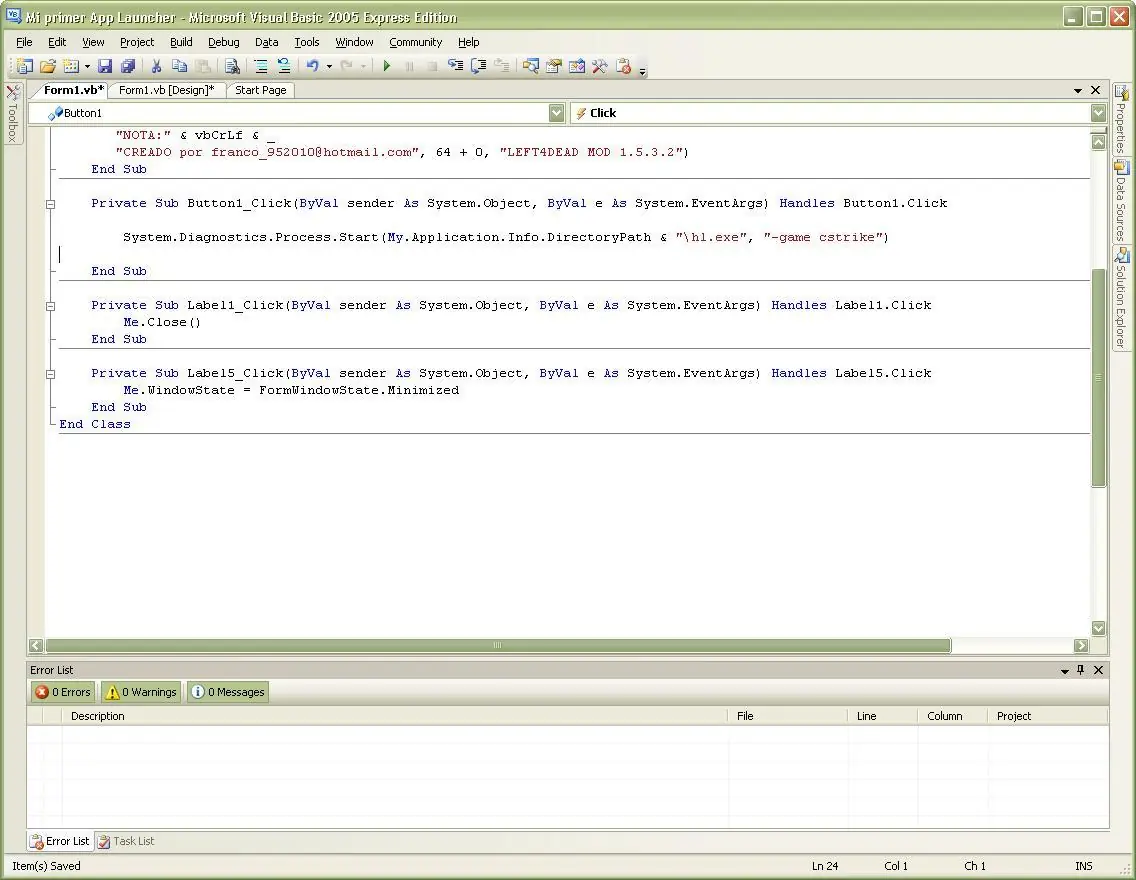Select the Error List bottom tab
The height and width of the screenshot is (880, 1136).
(60, 841)
